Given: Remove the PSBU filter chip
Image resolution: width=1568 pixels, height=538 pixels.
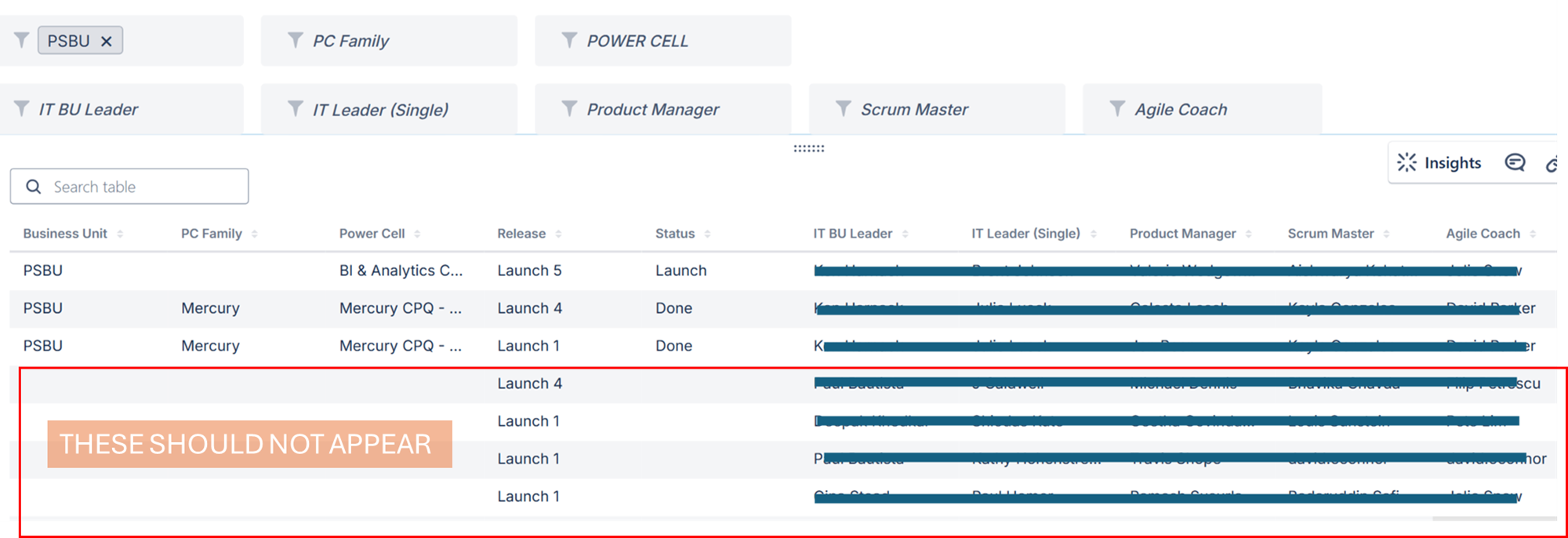Looking at the screenshot, I should click(x=107, y=42).
